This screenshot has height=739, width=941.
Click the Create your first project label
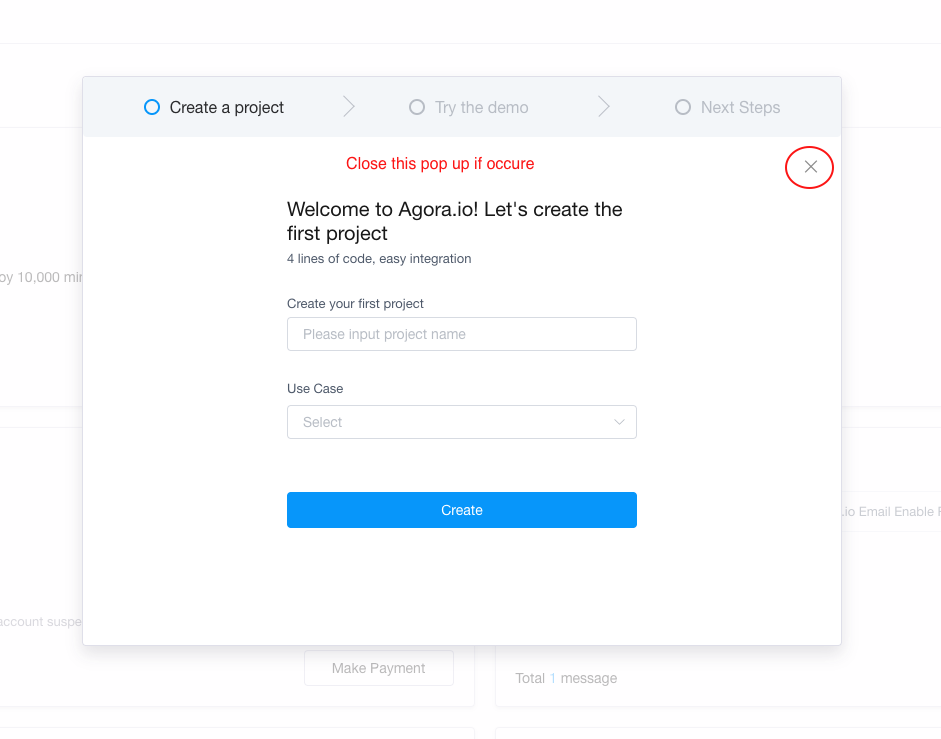(355, 303)
